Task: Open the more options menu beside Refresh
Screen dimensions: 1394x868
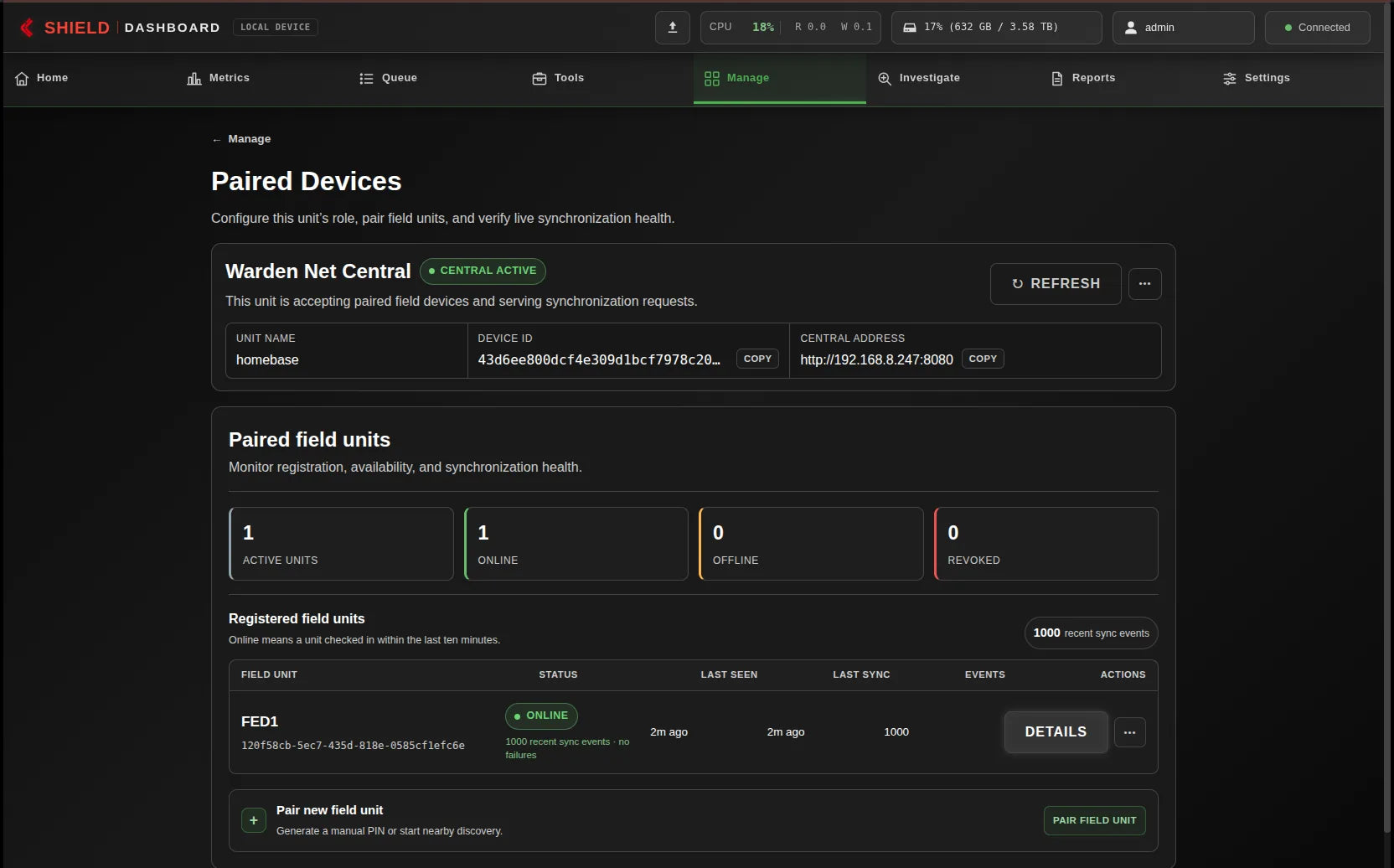Action: pyautogui.click(x=1144, y=284)
